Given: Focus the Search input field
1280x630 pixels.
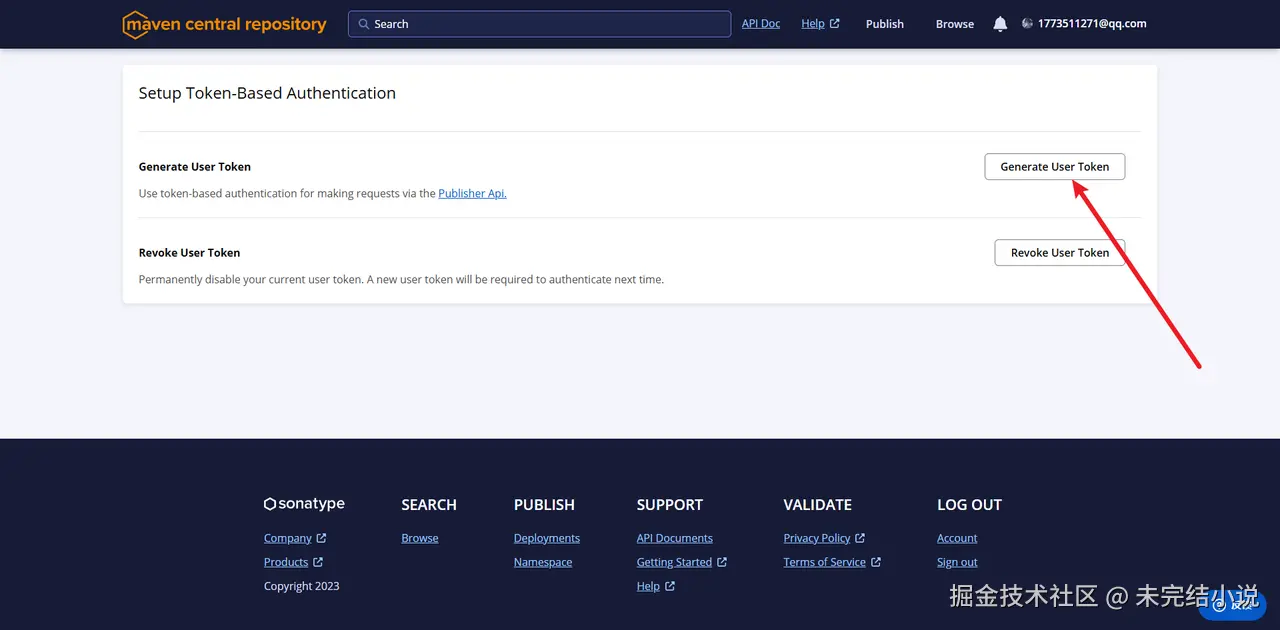Looking at the screenshot, I should tap(539, 24).
